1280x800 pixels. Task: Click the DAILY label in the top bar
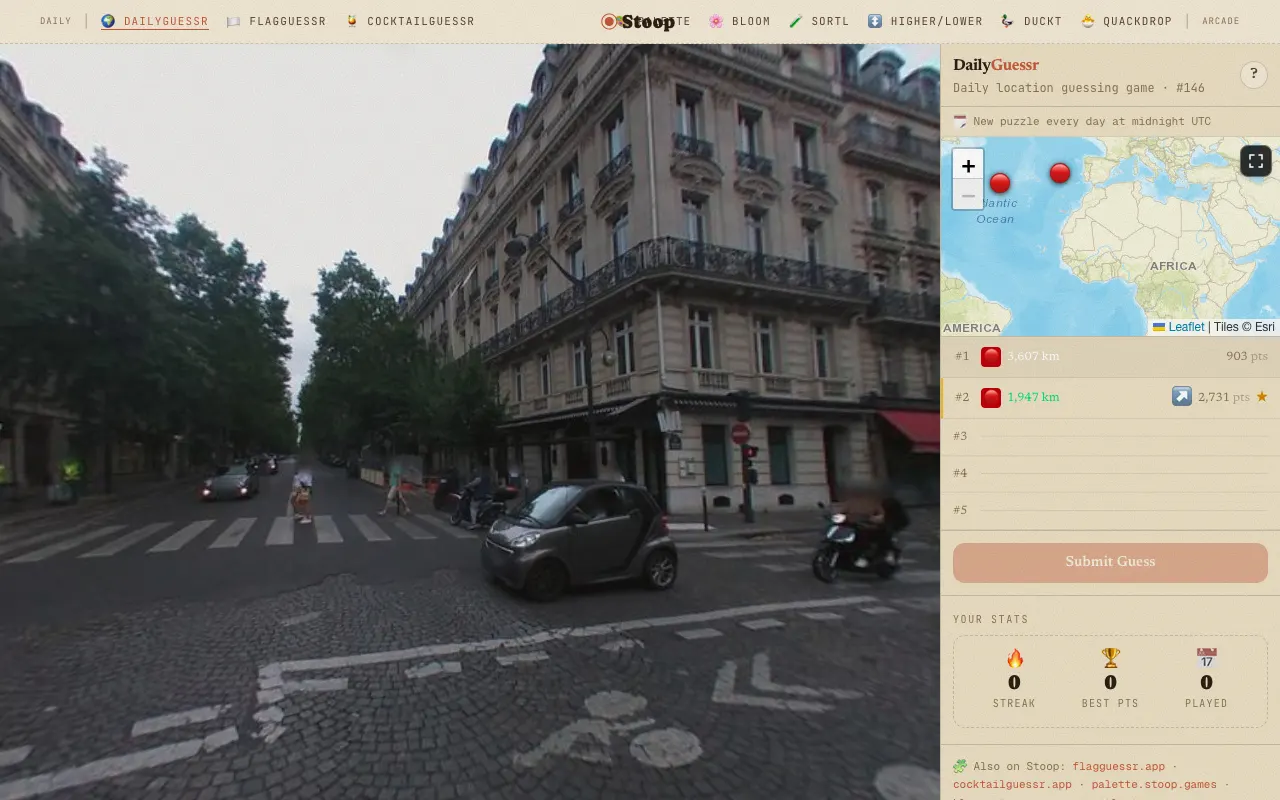coord(56,21)
